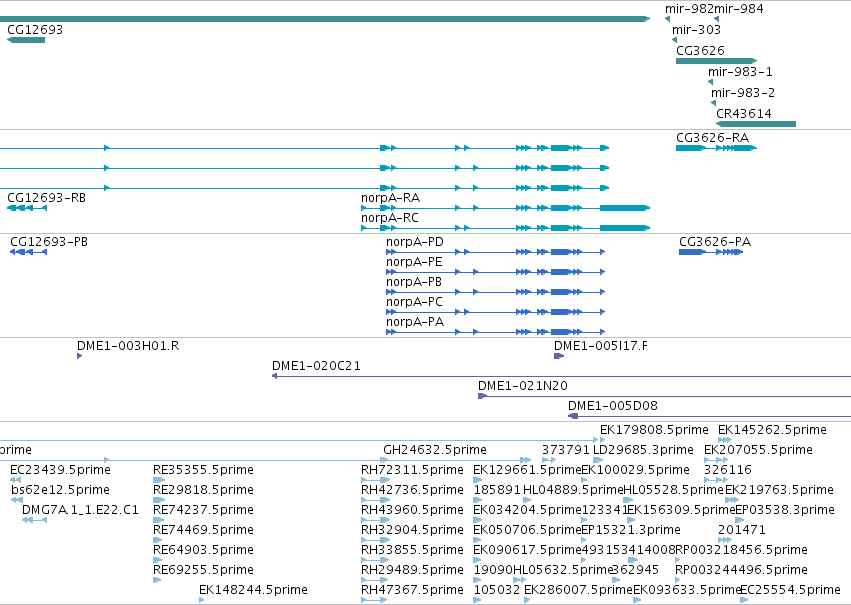This screenshot has height=605, width=851.
Task: Select EST EK090617.5prime
Action: [478, 561]
